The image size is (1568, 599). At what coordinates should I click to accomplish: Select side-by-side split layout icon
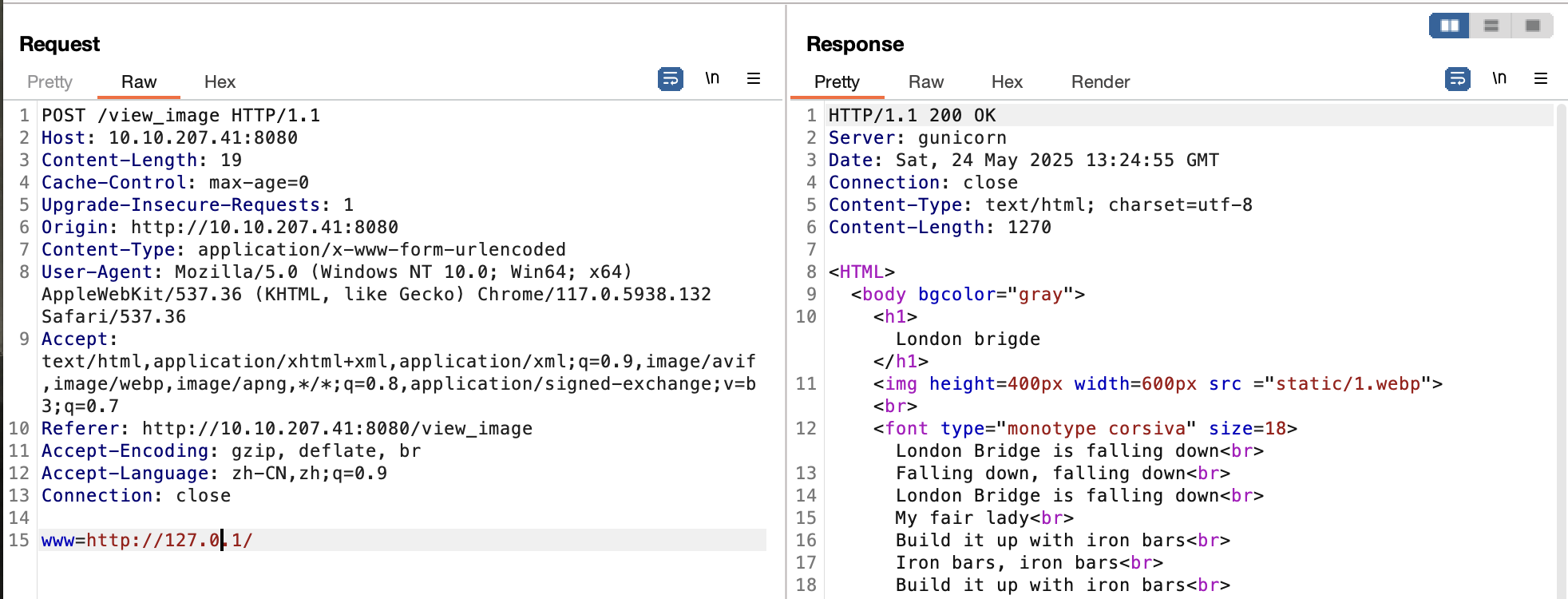click(x=1449, y=26)
